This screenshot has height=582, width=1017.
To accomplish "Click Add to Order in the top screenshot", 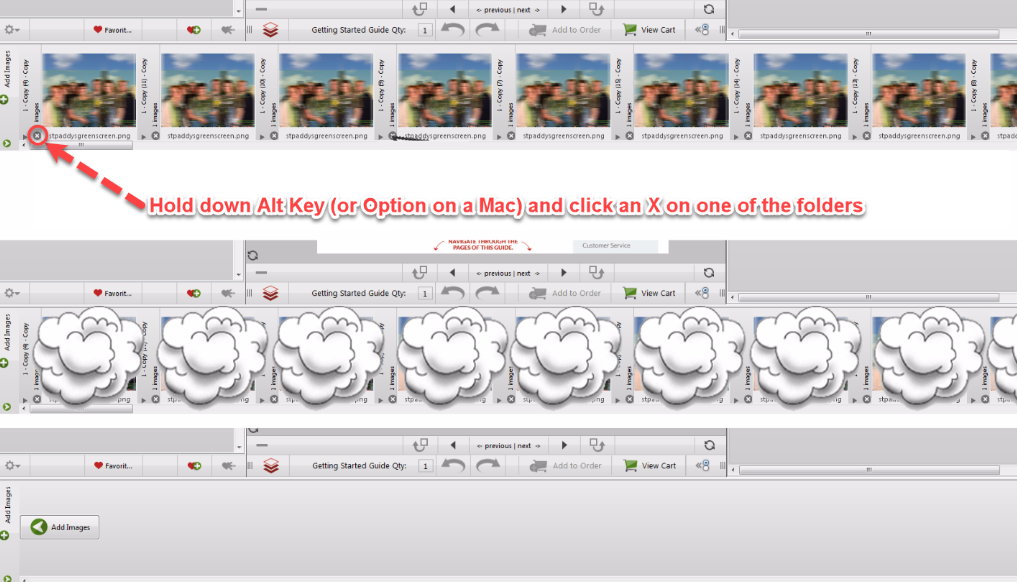I will (565, 30).
